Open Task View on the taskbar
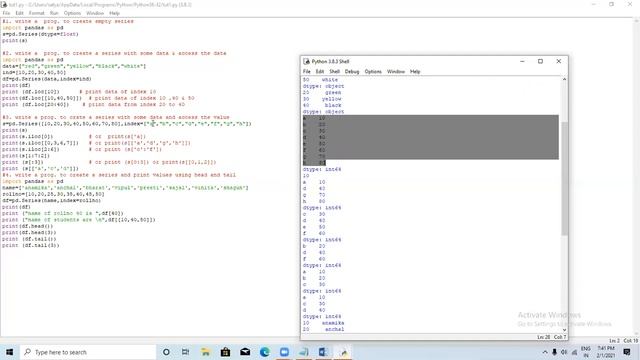The height and width of the screenshot is (360, 640). (185, 352)
